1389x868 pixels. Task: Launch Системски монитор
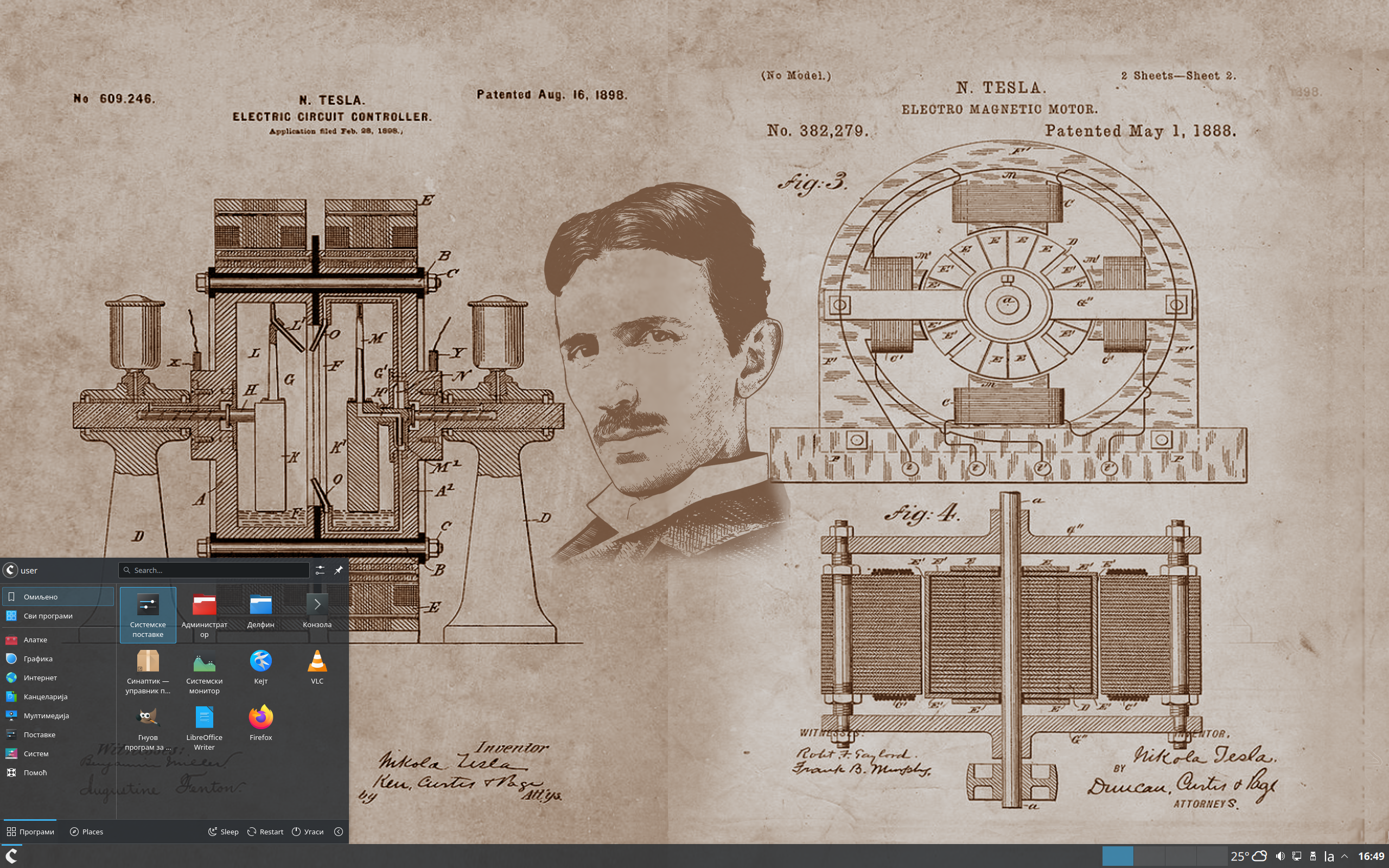tap(204, 671)
